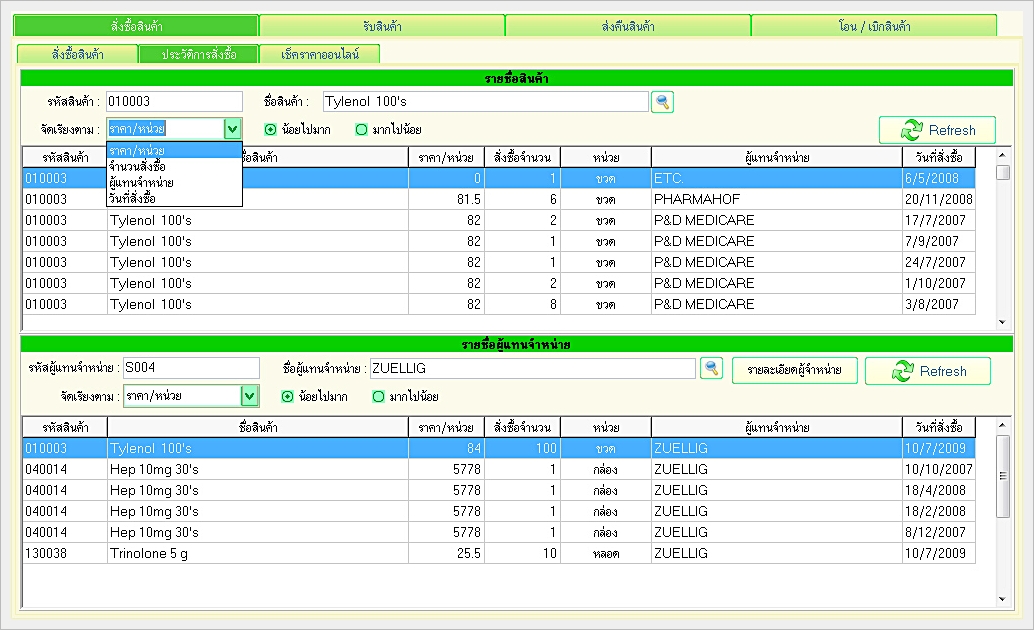Switch to the รับสินค้า main tab

(x=382, y=26)
